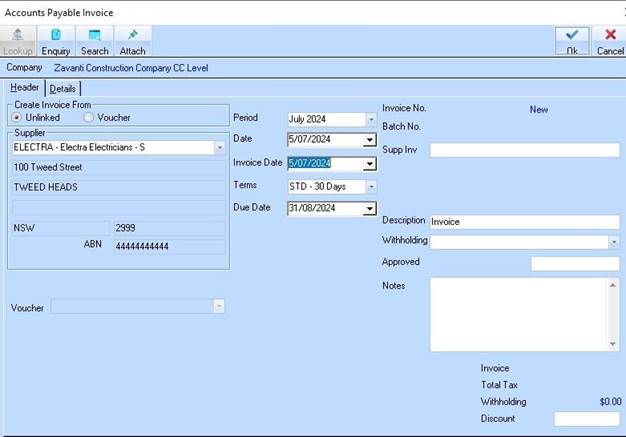Cancel the invoice with red X
Image resolution: width=626 pixels, height=437 pixels.
tap(610, 40)
